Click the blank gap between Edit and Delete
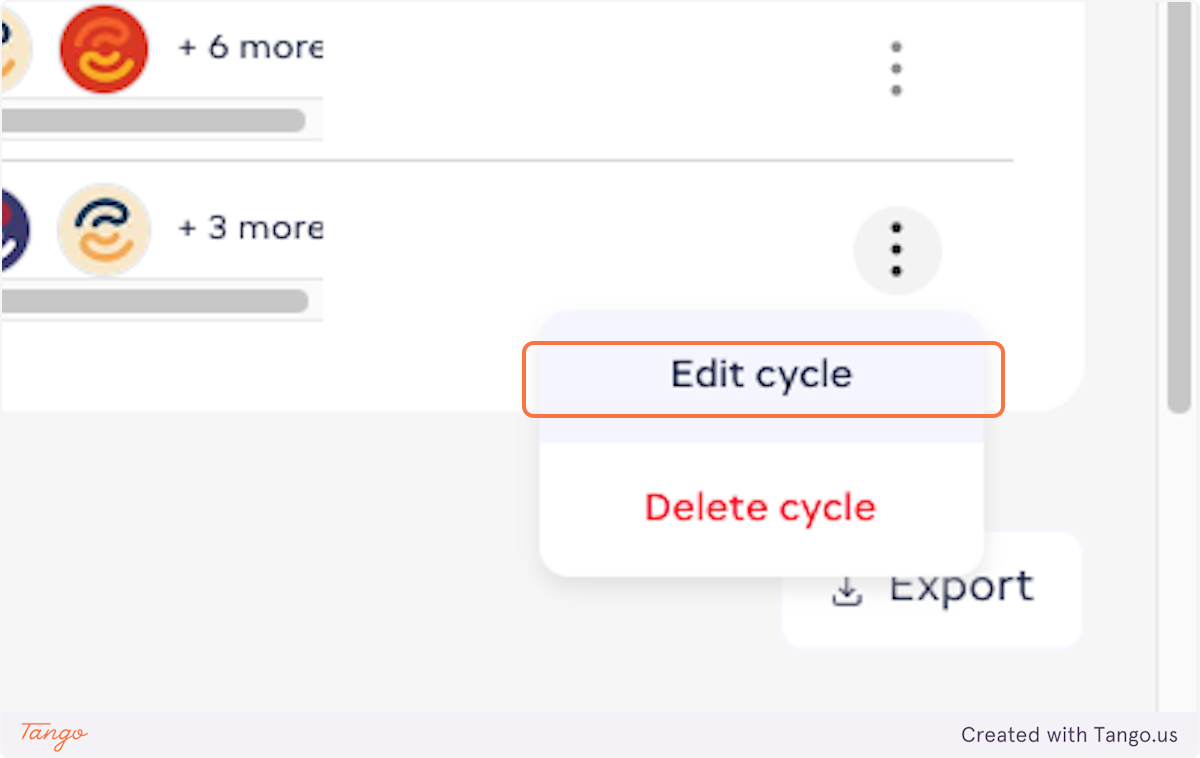Viewport: 1200px width, 758px height. point(762,431)
